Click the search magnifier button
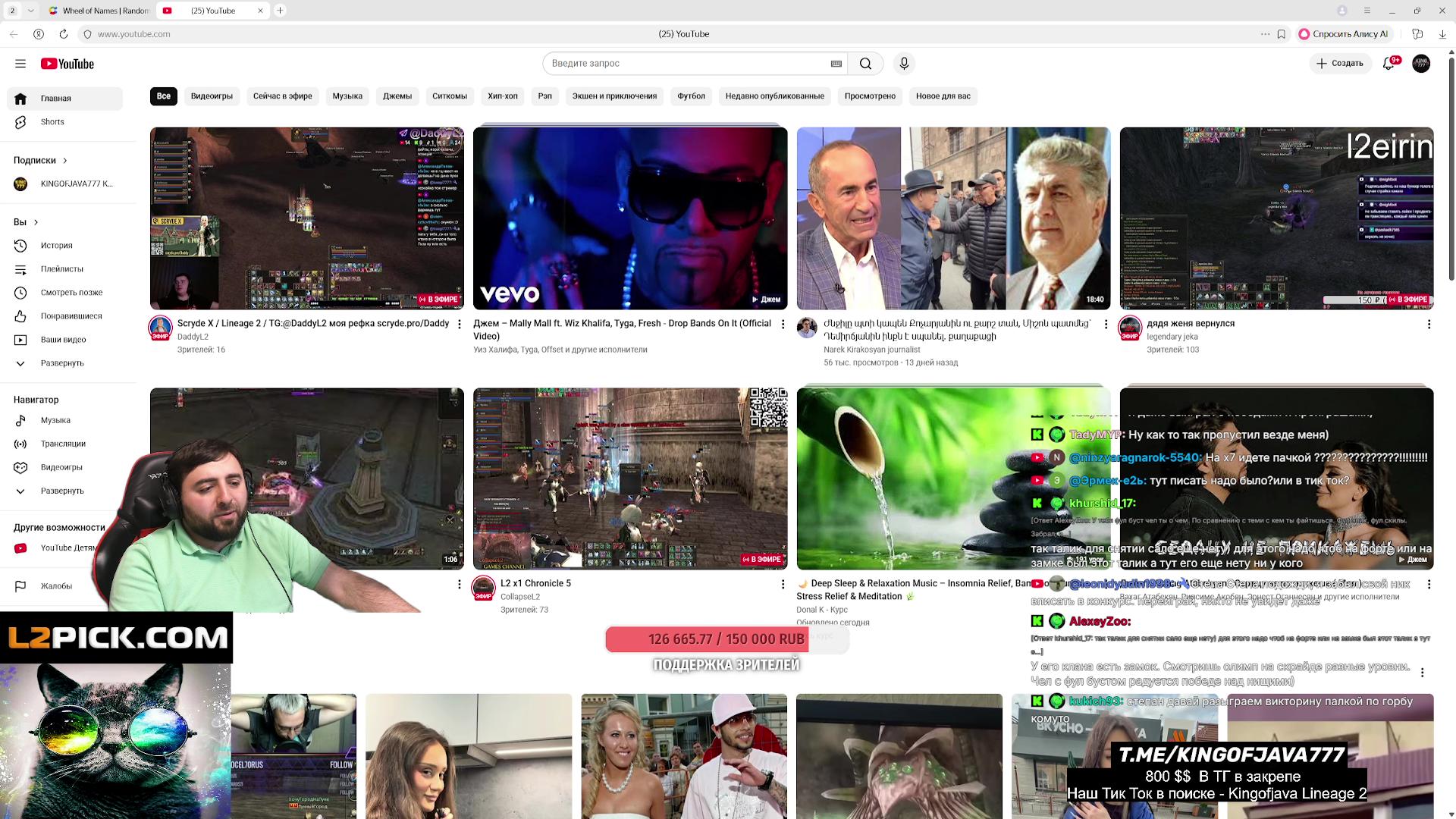This screenshot has height=819, width=1456. pyautogui.click(x=865, y=64)
